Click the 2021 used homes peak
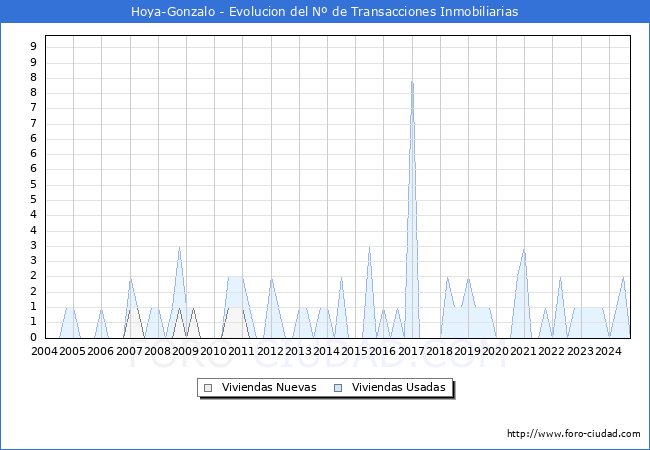The width and height of the screenshot is (650, 450). click(524, 250)
